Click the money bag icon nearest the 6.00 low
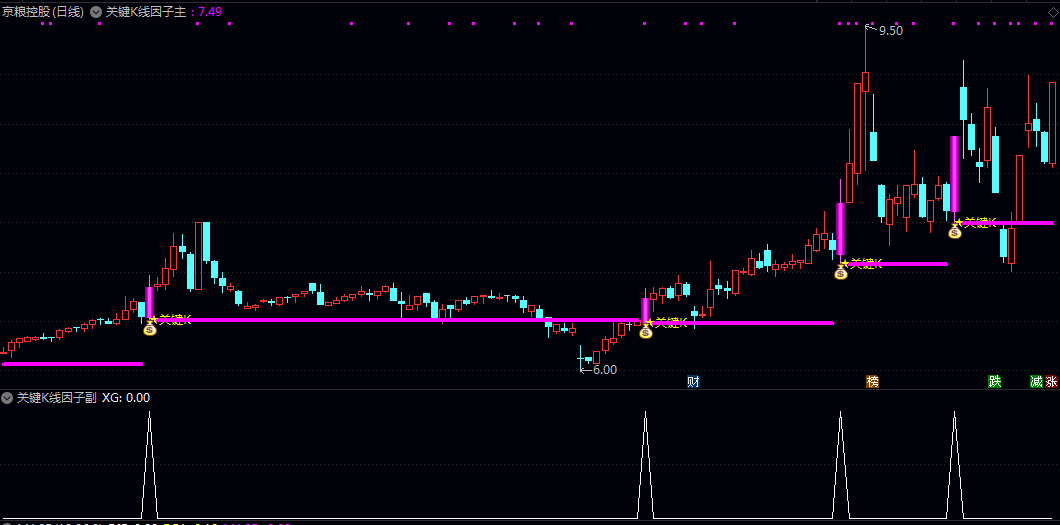The image size is (1060, 525). 646,332
